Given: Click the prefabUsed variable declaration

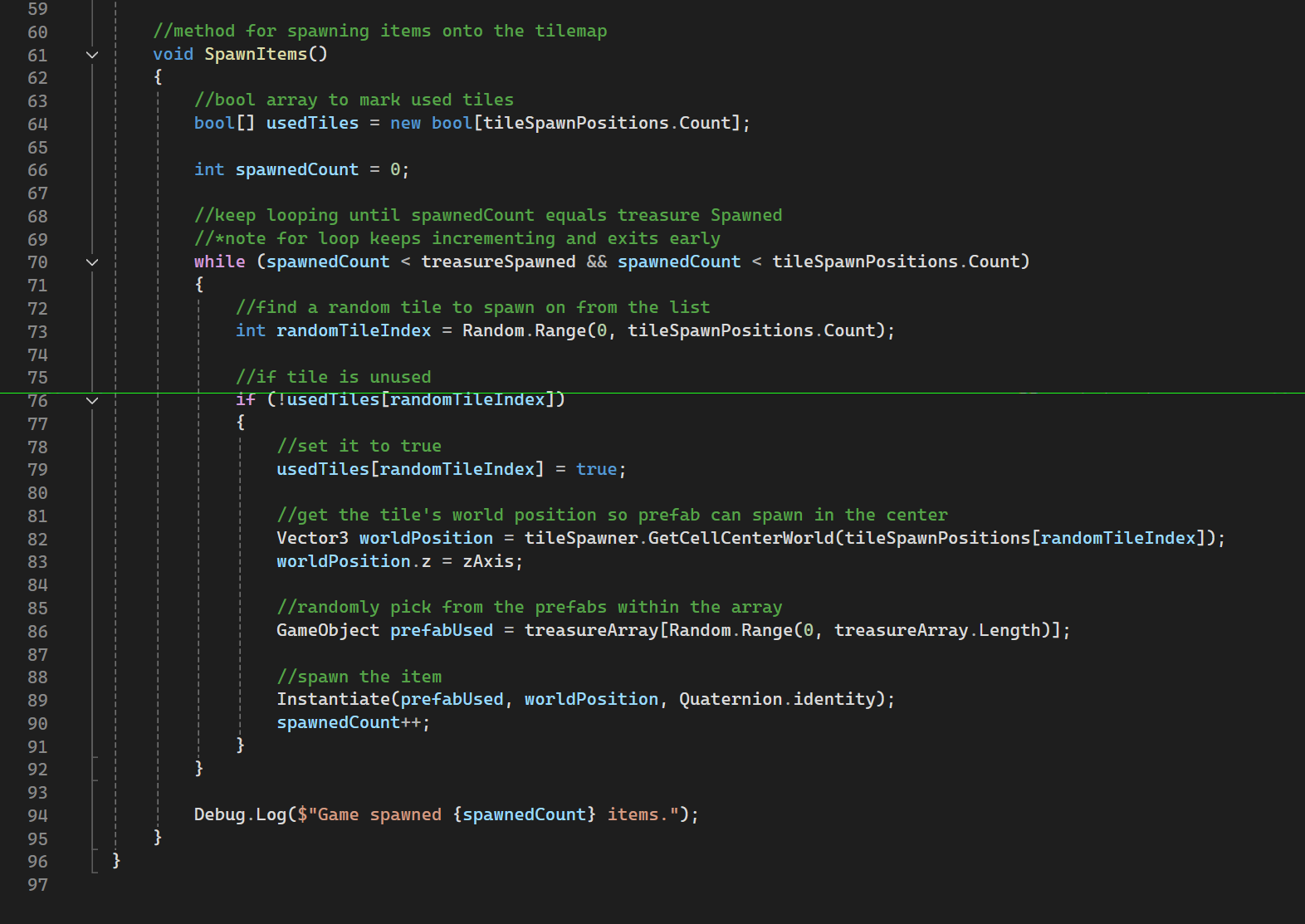Looking at the screenshot, I should point(442,630).
